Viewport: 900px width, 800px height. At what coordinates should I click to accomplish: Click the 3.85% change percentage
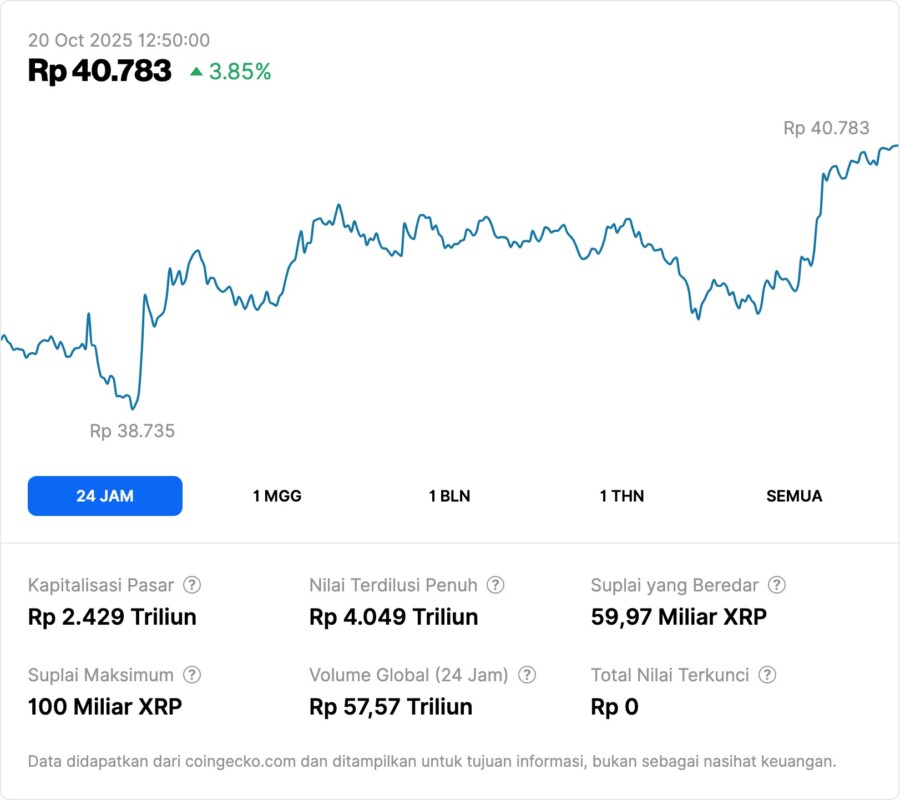coord(240,72)
